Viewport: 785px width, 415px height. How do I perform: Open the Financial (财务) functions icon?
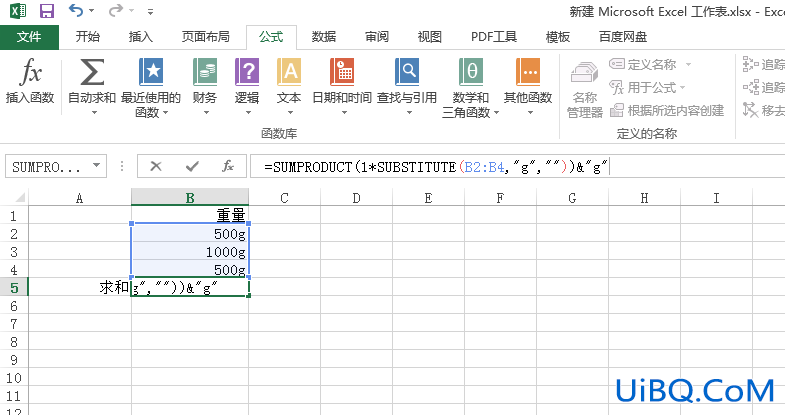pos(205,72)
